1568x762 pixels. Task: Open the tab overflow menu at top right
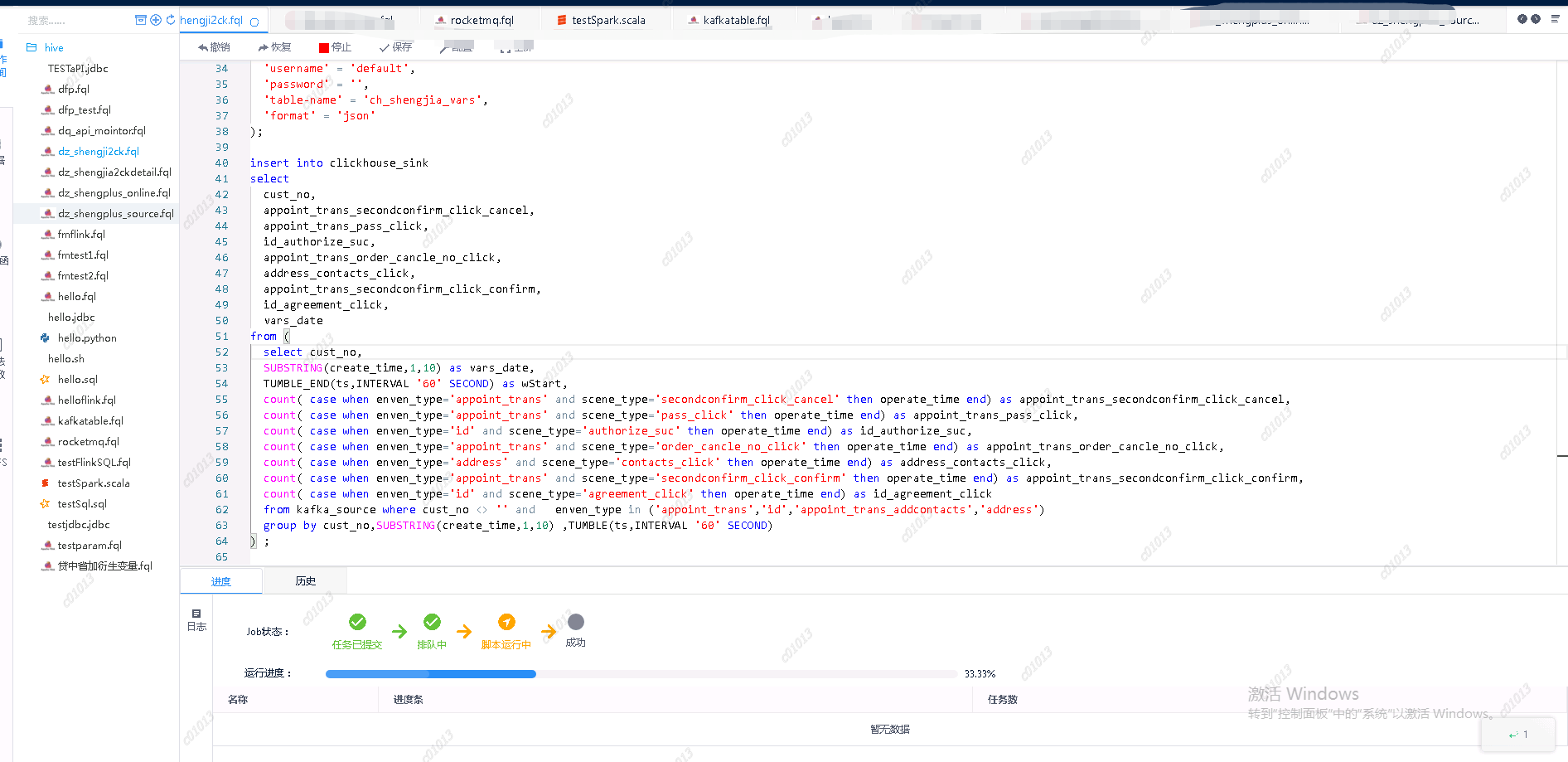pyautogui.click(x=1556, y=18)
